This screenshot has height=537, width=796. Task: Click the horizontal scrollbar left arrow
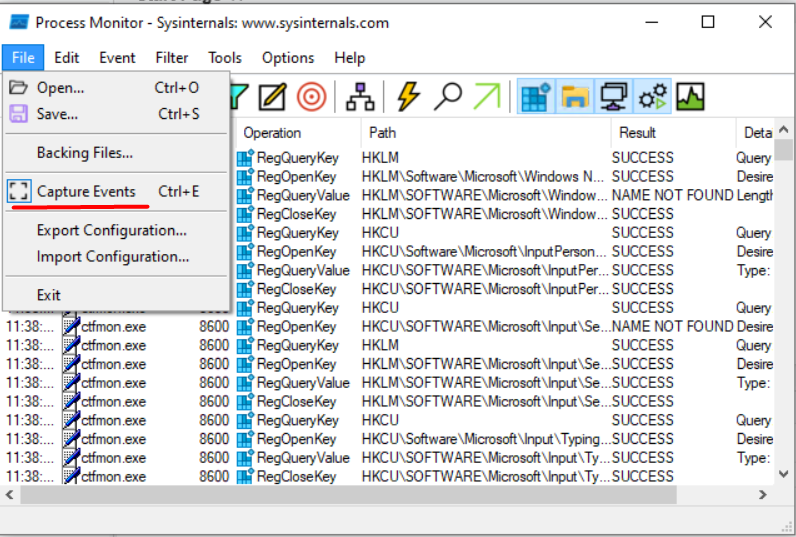10,494
